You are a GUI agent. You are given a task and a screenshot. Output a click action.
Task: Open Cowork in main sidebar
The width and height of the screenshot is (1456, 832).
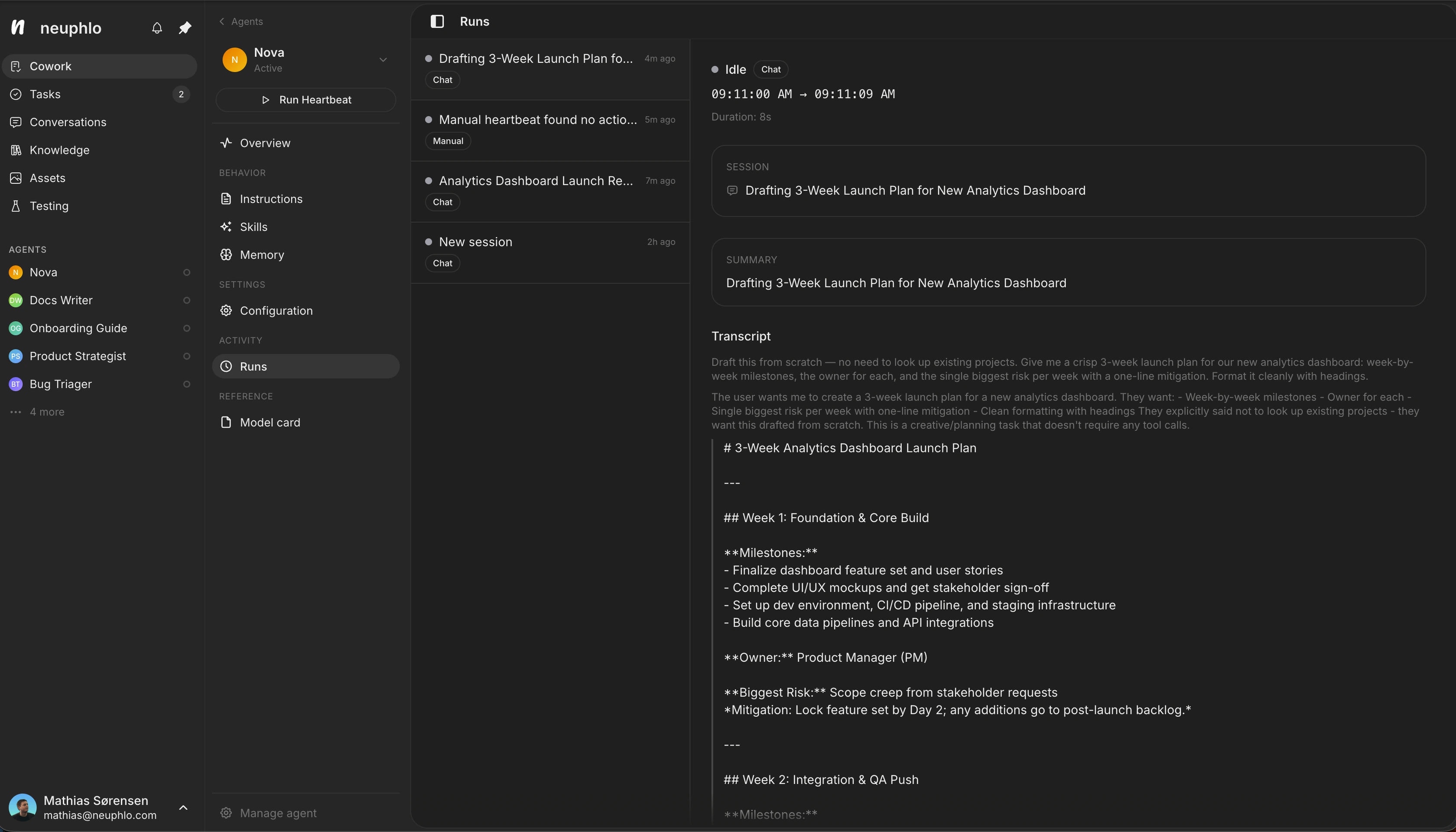(99, 66)
